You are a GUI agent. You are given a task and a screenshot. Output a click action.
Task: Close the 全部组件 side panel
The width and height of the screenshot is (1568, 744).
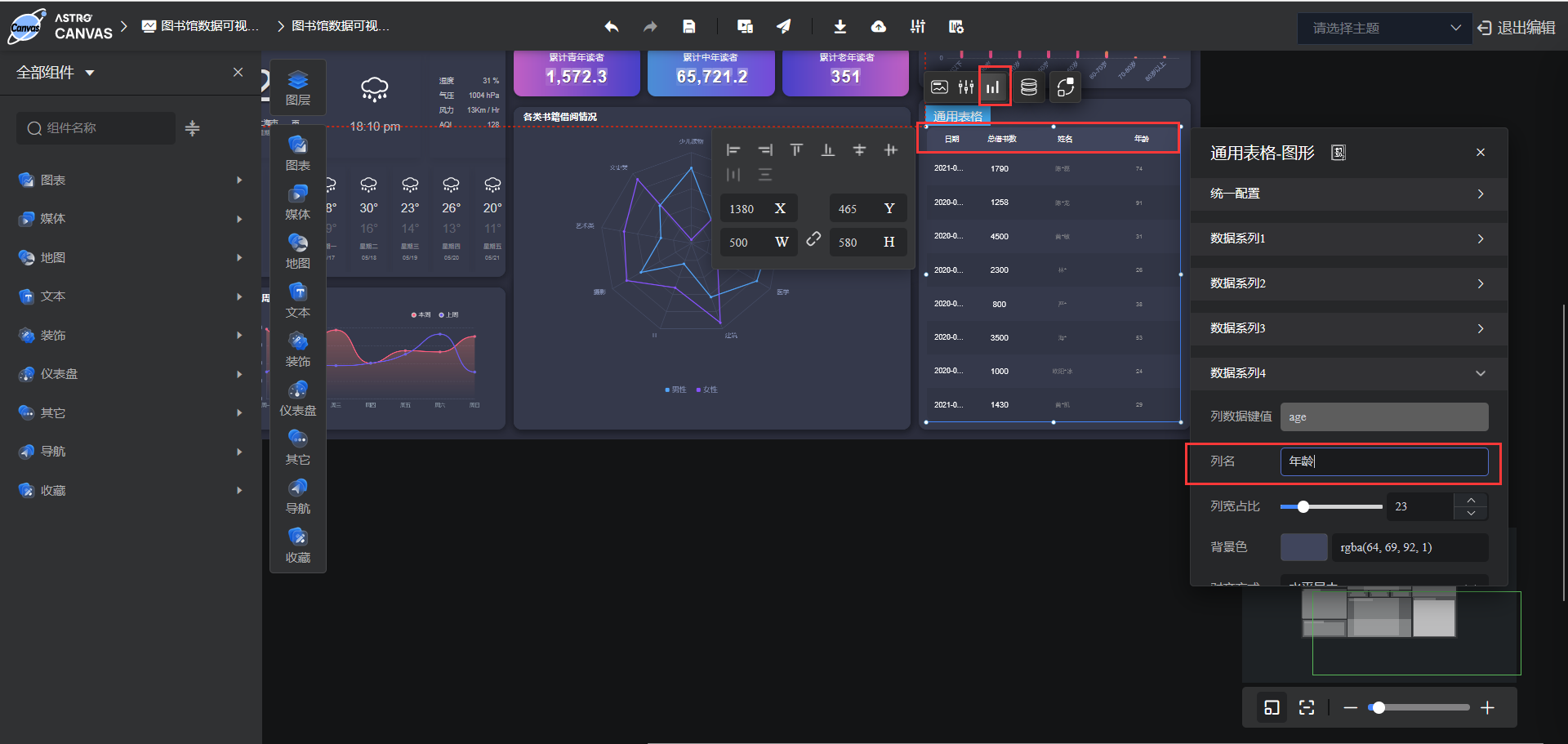238,72
